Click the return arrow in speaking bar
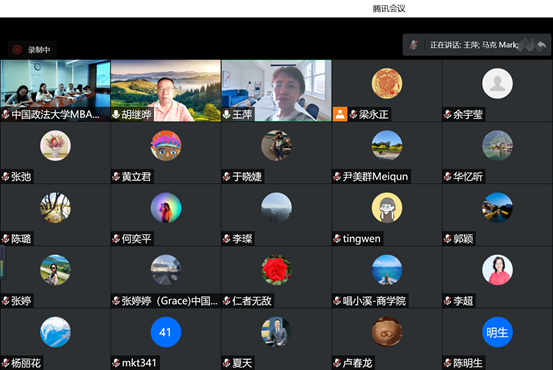Image resolution: width=553 pixels, height=370 pixels. [541, 45]
